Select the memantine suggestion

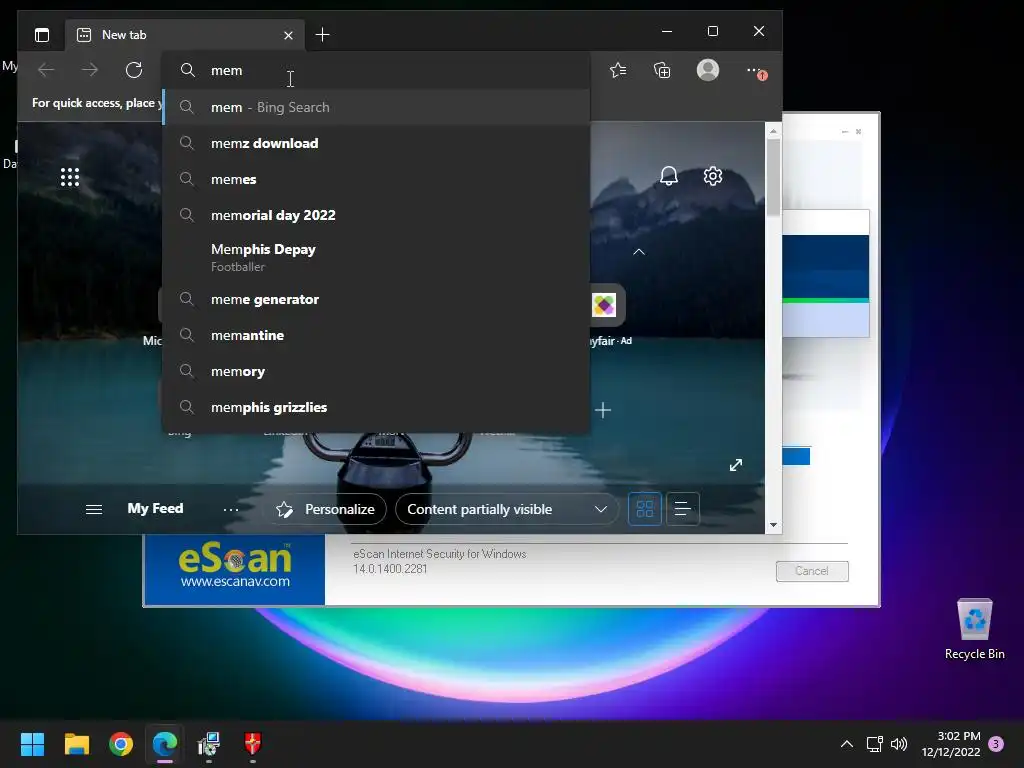pos(376,335)
